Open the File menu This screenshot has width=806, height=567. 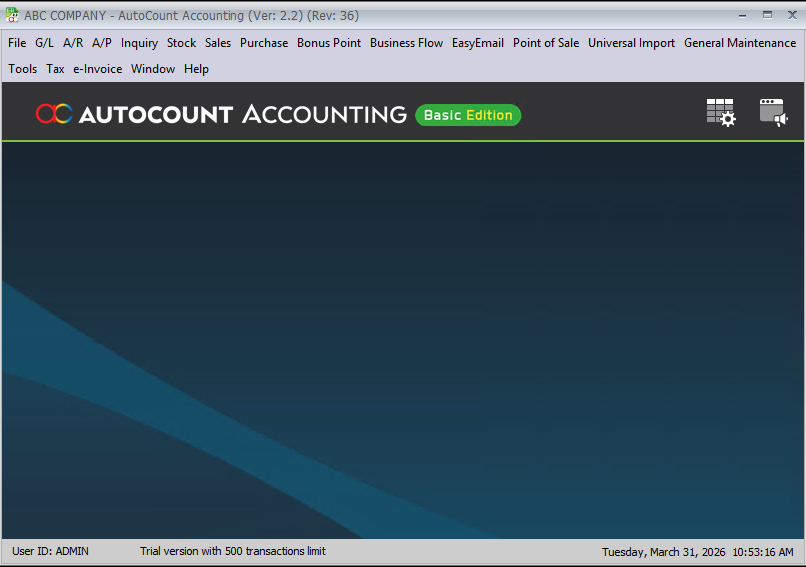pyautogui.click(x=17, y=43)
